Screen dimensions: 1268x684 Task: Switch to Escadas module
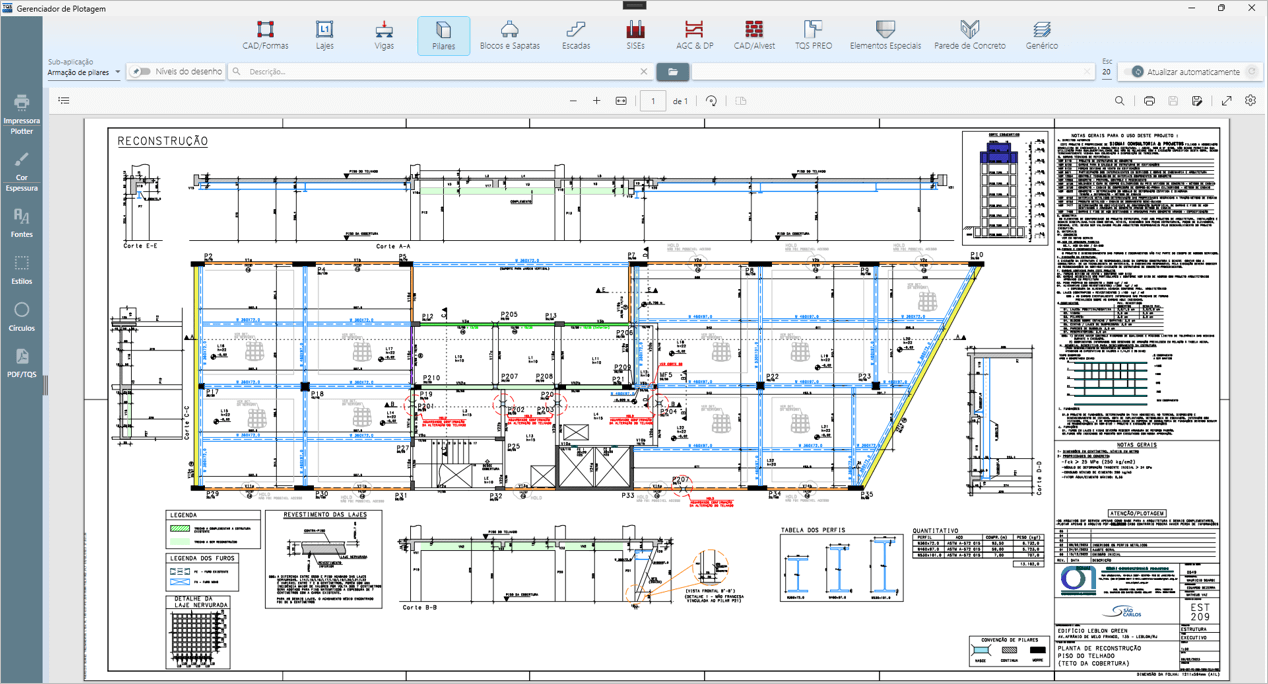pyautogui.click(x=576, y=35)
